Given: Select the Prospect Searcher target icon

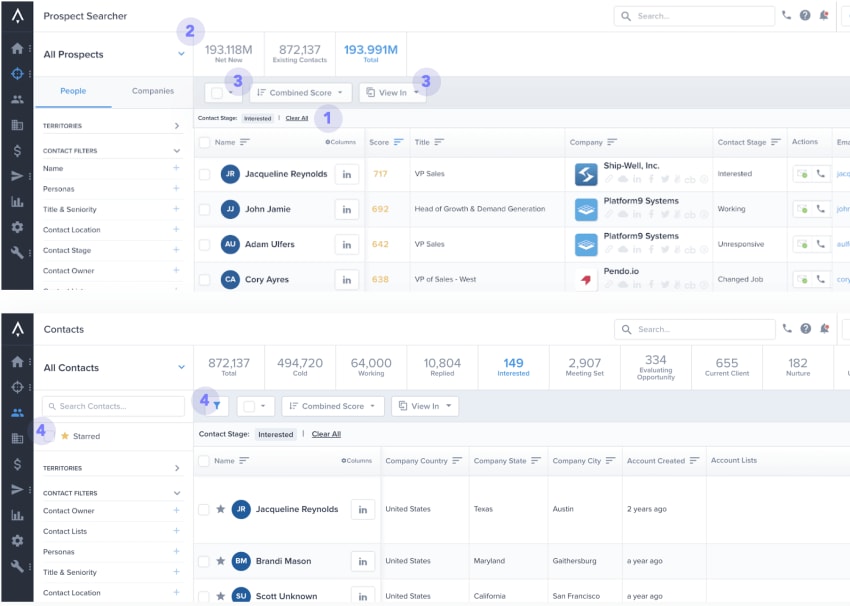Looking at the screenshot, I should [x=16, y=74].
